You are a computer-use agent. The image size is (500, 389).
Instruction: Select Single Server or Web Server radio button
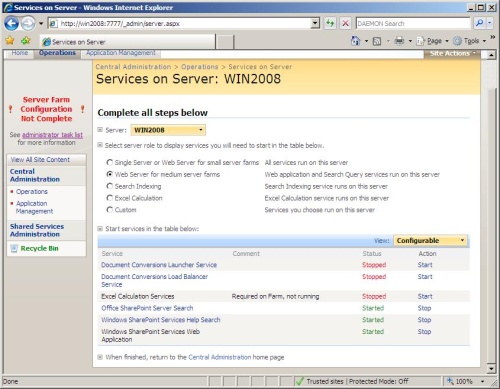[x=109, y=162]
